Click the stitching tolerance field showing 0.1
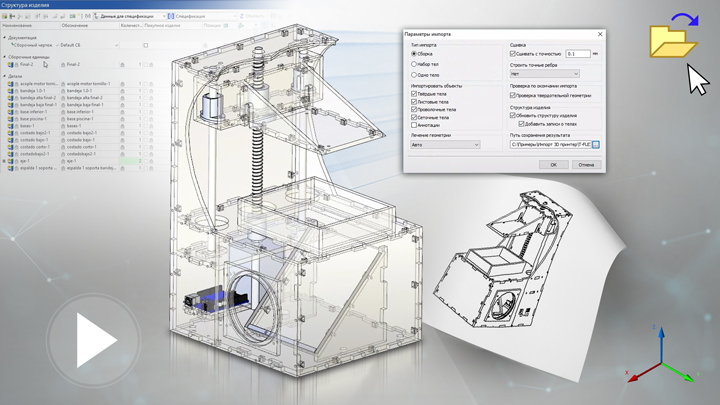 pyautogui.click(x=578, y=54)
